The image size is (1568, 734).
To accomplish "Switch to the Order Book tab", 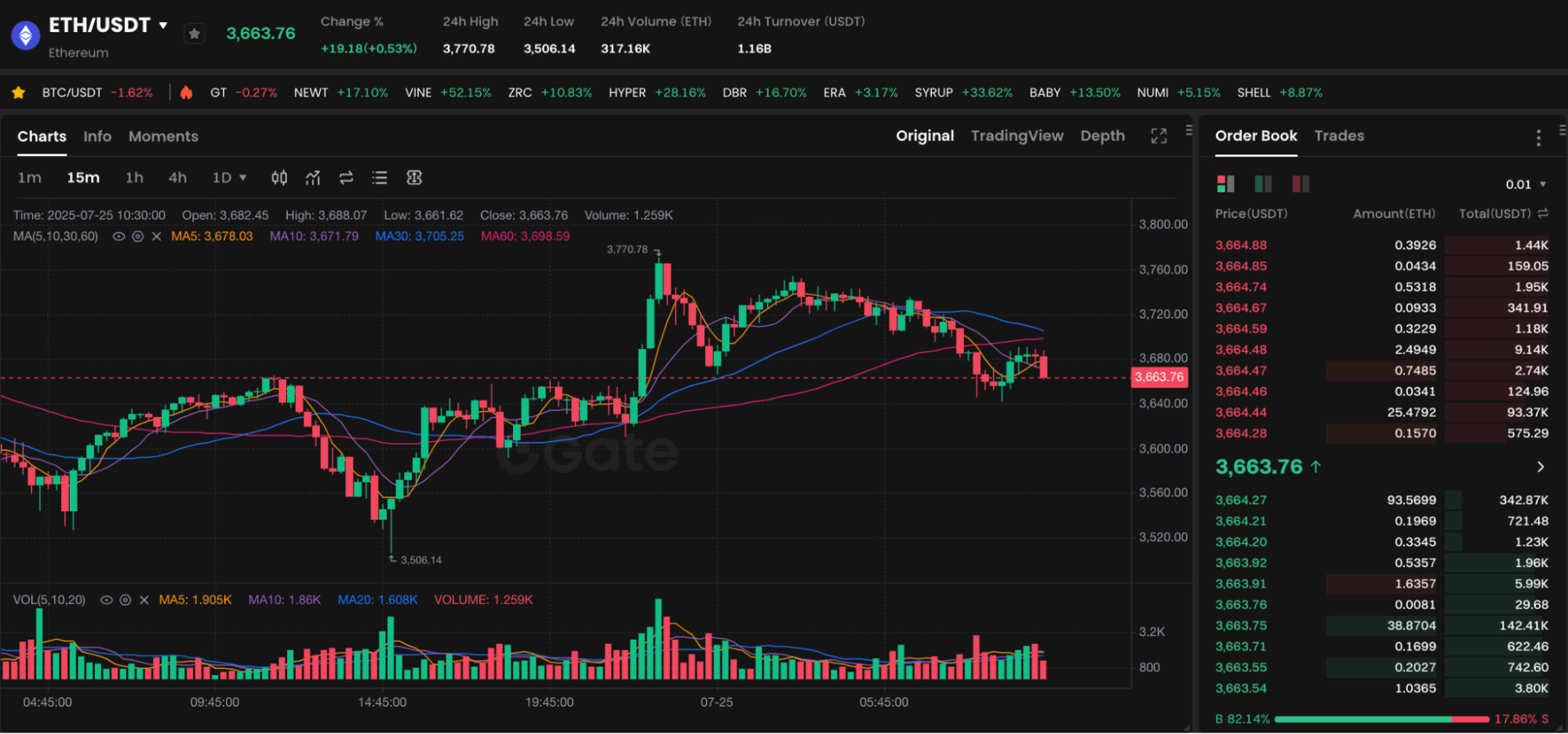I will (1256, 136).
